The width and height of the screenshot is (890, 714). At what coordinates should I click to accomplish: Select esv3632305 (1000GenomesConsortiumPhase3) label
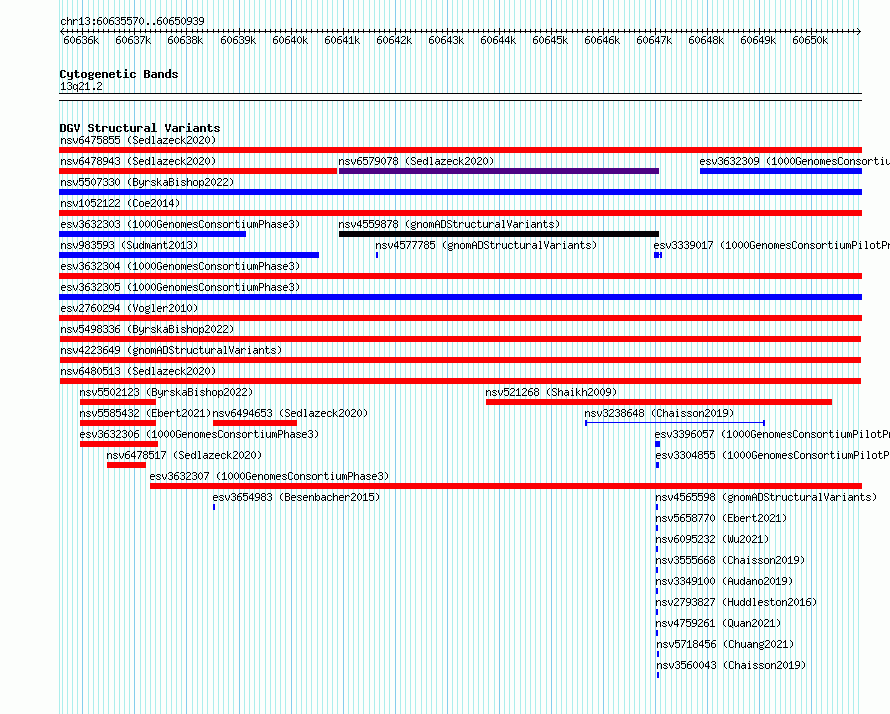(180, 287)
